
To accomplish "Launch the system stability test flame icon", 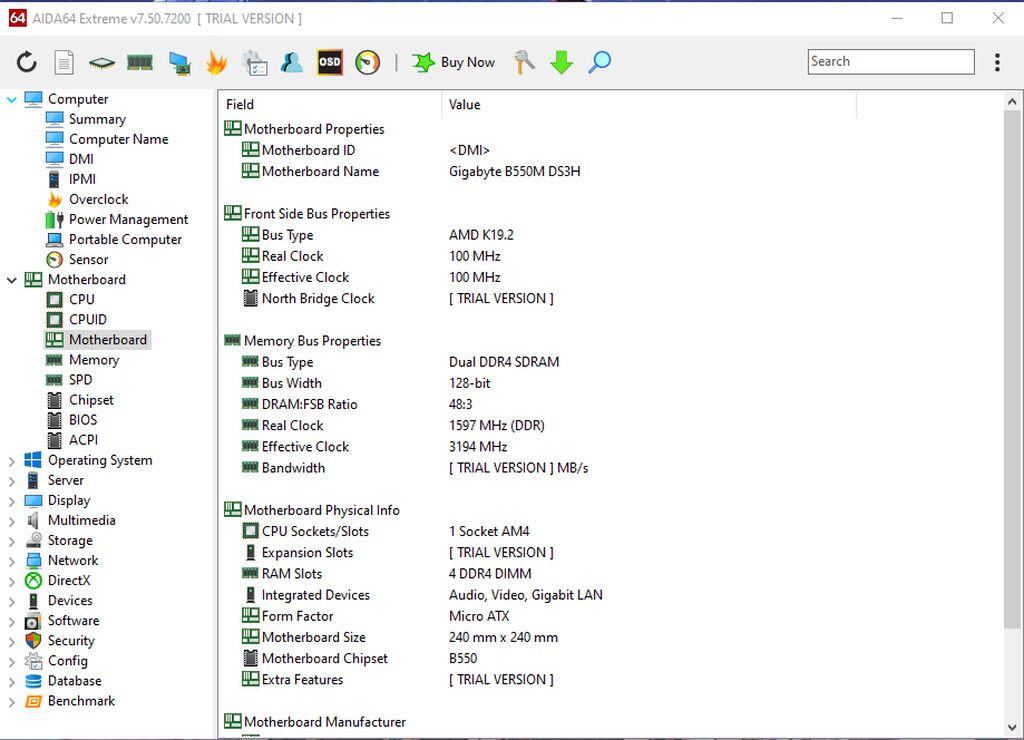I will point(216,63).
